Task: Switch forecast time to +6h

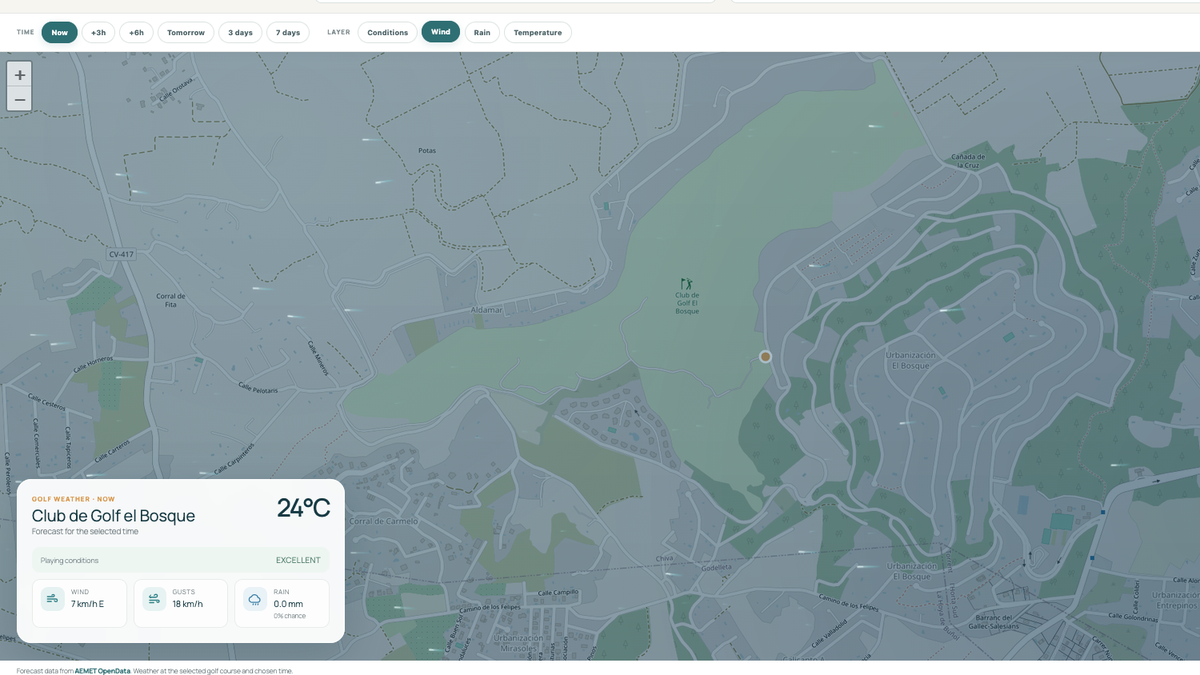Action: click(136, 32)
